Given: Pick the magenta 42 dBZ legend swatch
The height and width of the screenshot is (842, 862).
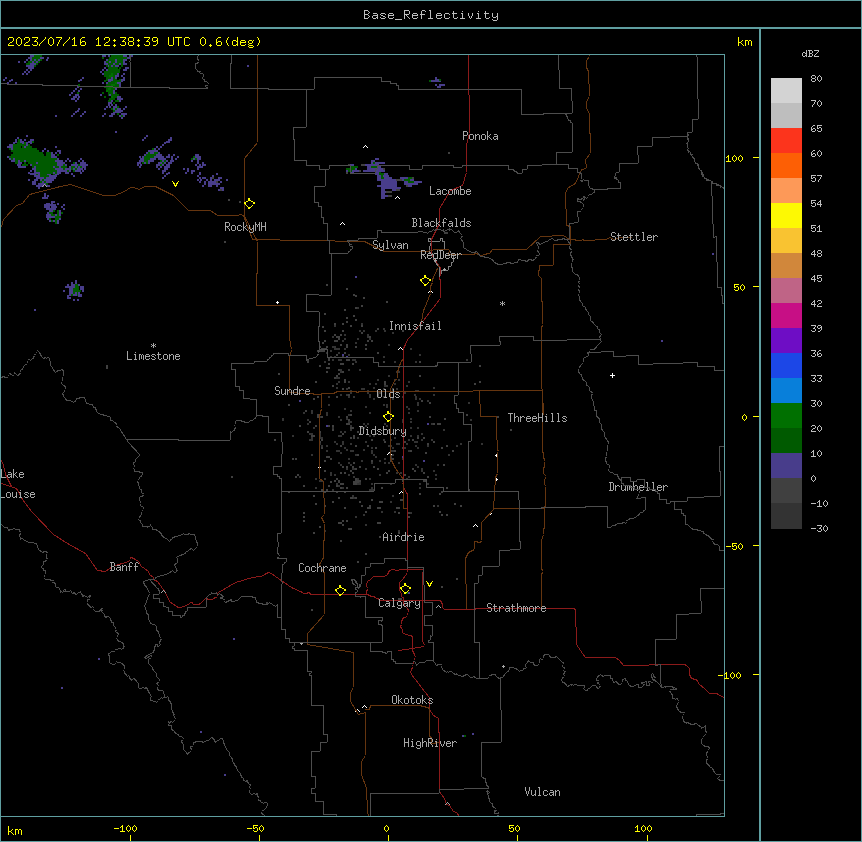Looking at the screenshot, I should (786, 315).
